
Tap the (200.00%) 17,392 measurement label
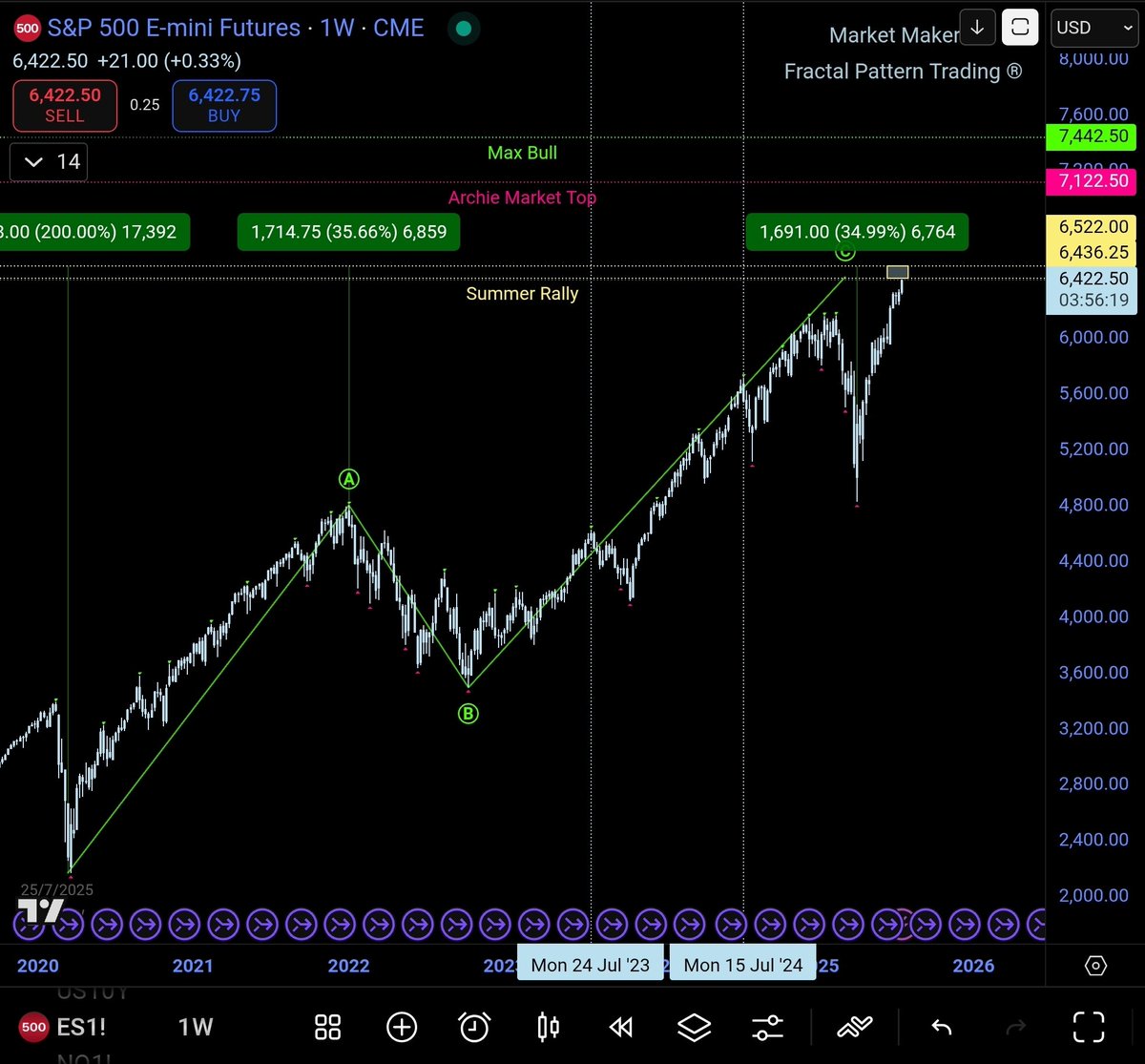pyautogui.click(x=94, y=232)
